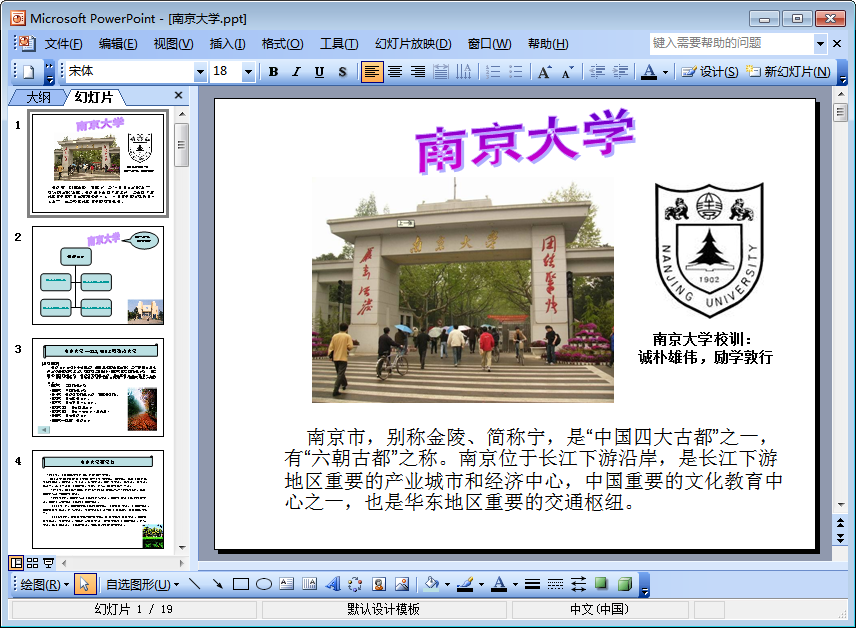Select slide 2 thumbnail

(x=98, y=276)
